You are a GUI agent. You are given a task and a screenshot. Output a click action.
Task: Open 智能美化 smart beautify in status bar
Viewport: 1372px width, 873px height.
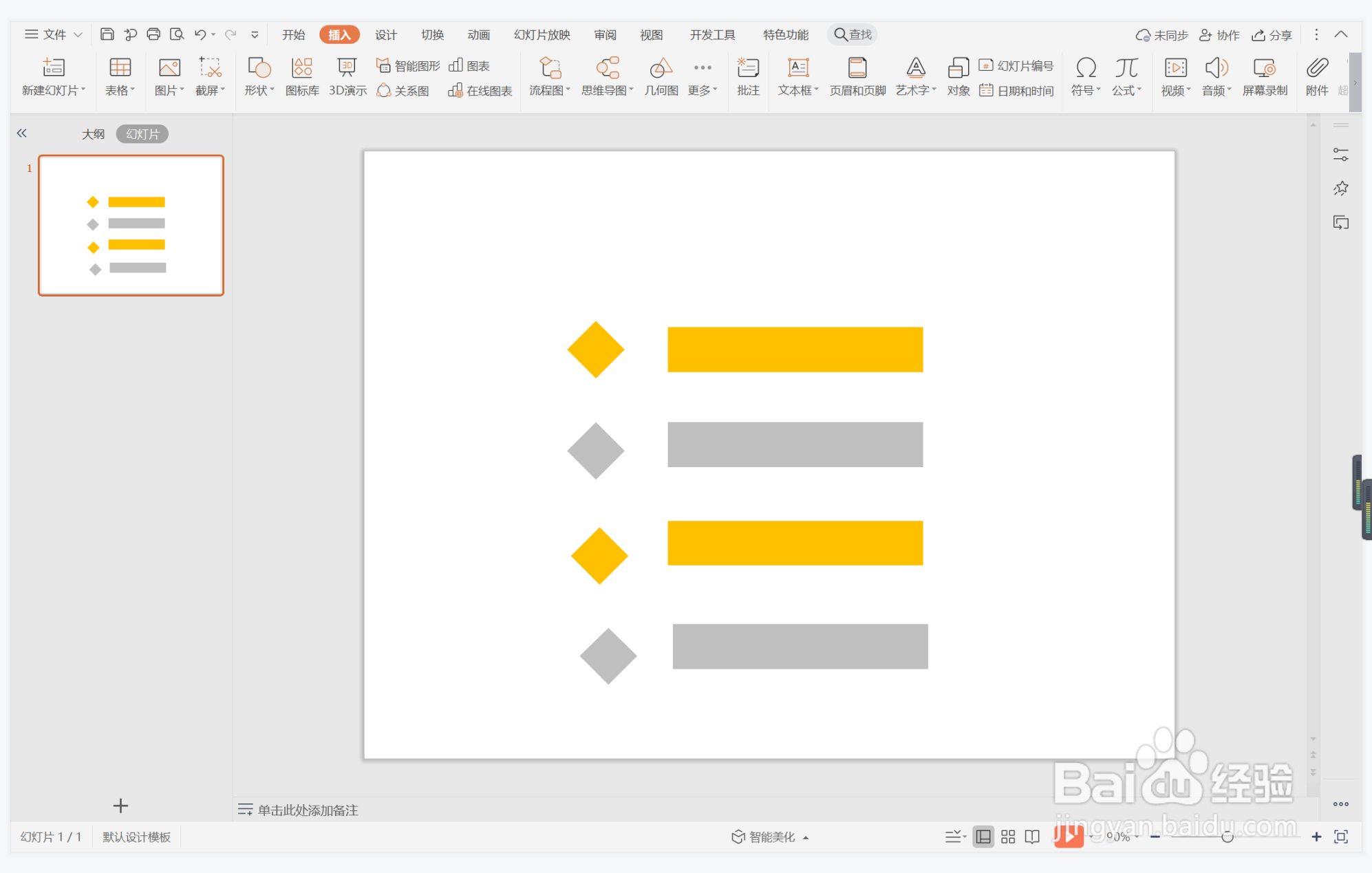[770, 837]
